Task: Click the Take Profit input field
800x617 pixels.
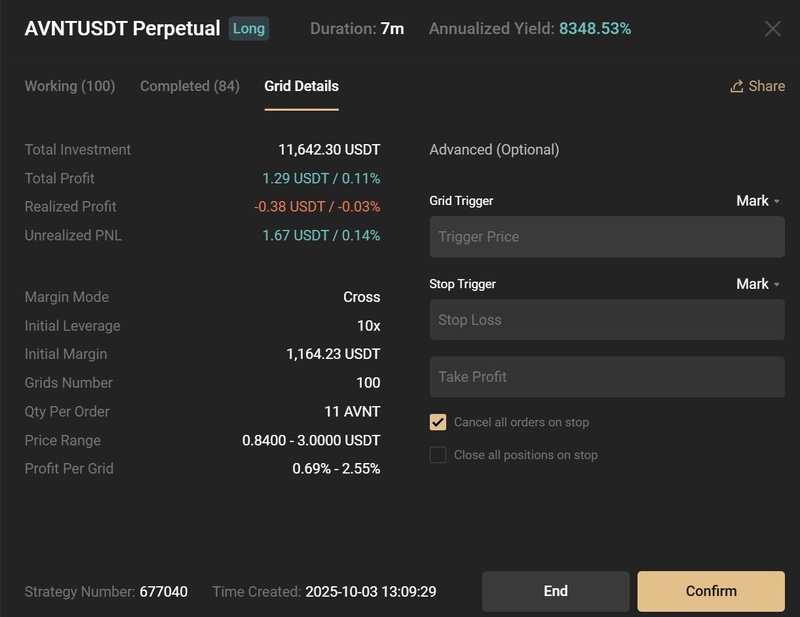Action: 607,377
